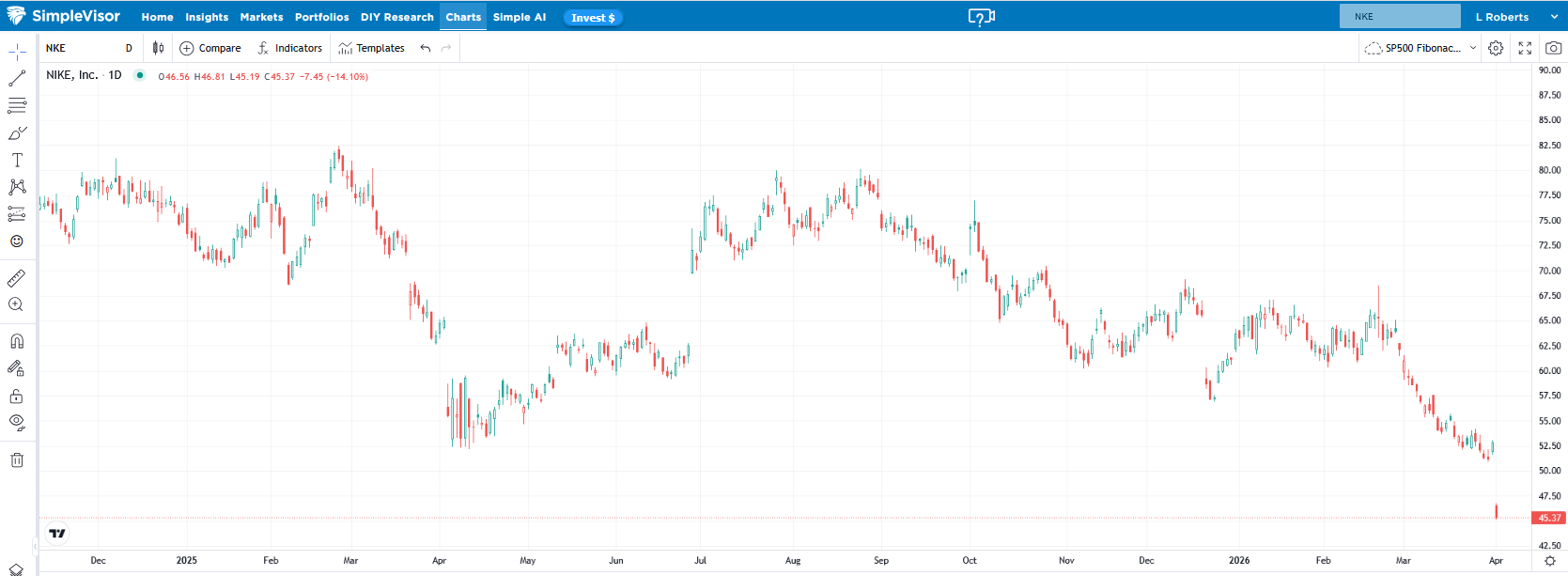Take a chart snapshot with camera icon
Viewport: 1568px width, 576px height.
click(x=1553, y=48)
